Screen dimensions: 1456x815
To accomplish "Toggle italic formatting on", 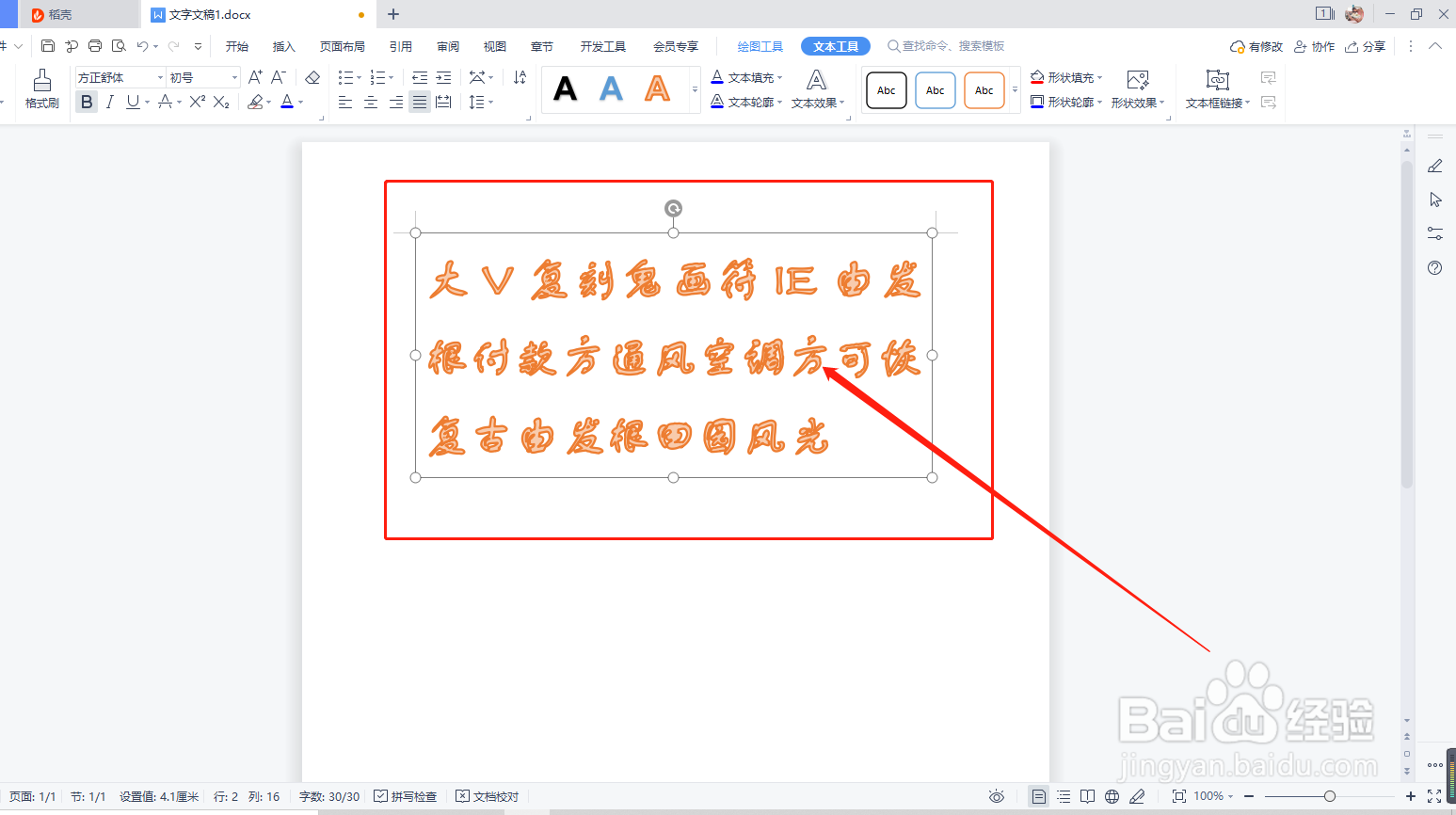I will tap(109, 102).
